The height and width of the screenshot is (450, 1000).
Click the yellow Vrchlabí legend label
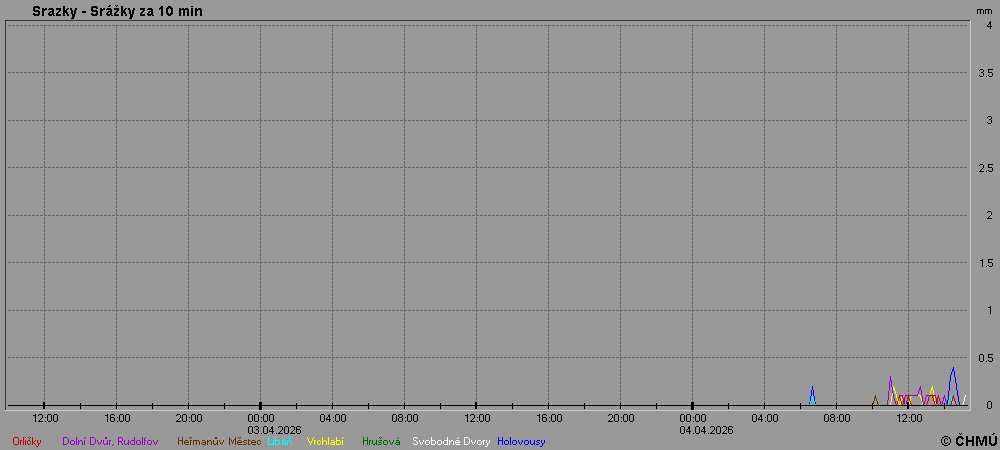click(325, 441)
